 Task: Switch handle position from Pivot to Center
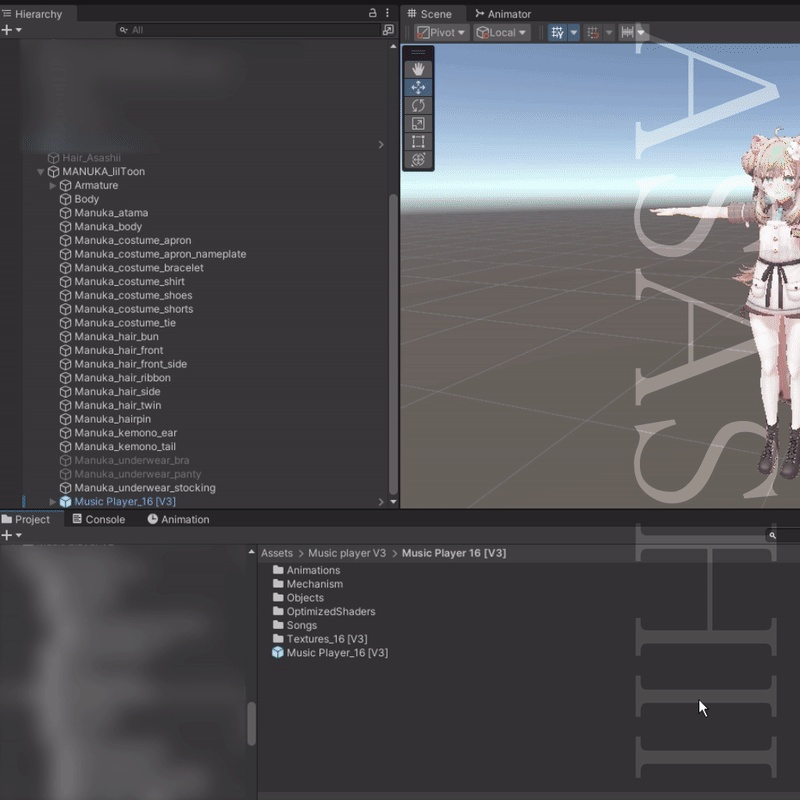(x=440, y=33)
